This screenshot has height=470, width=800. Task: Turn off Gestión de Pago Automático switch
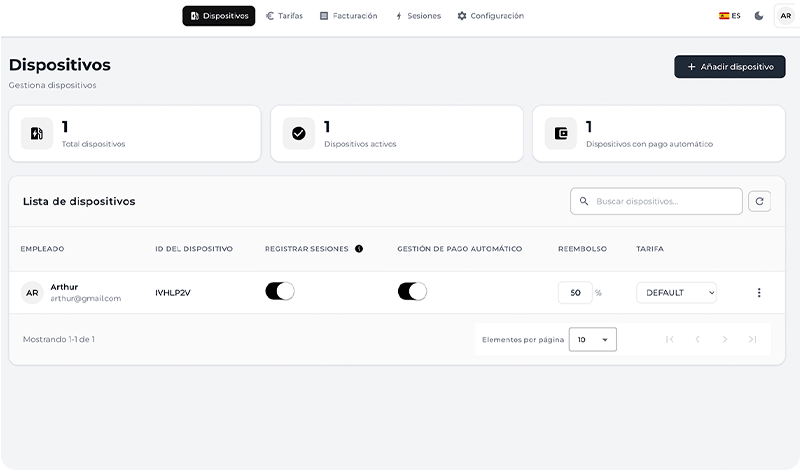412,291
